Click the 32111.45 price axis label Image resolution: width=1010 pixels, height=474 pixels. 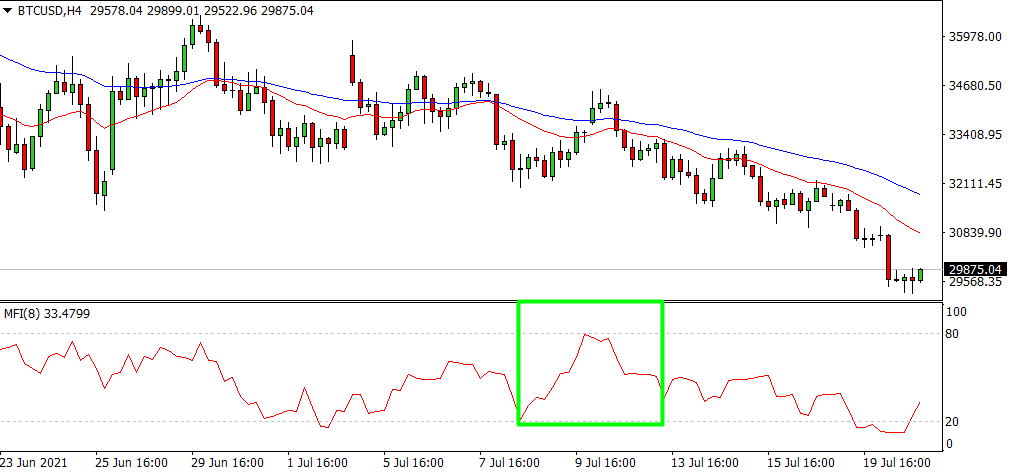(974, 184)
